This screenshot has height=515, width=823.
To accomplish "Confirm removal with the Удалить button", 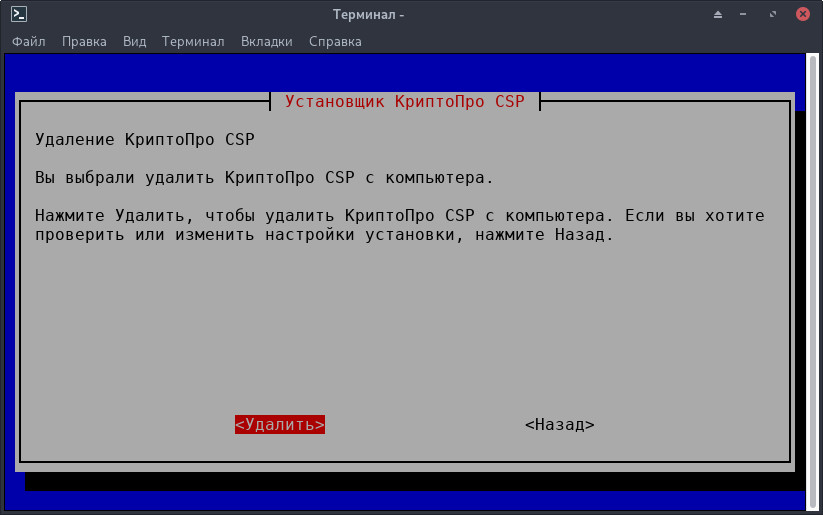I will pos(280,424).
